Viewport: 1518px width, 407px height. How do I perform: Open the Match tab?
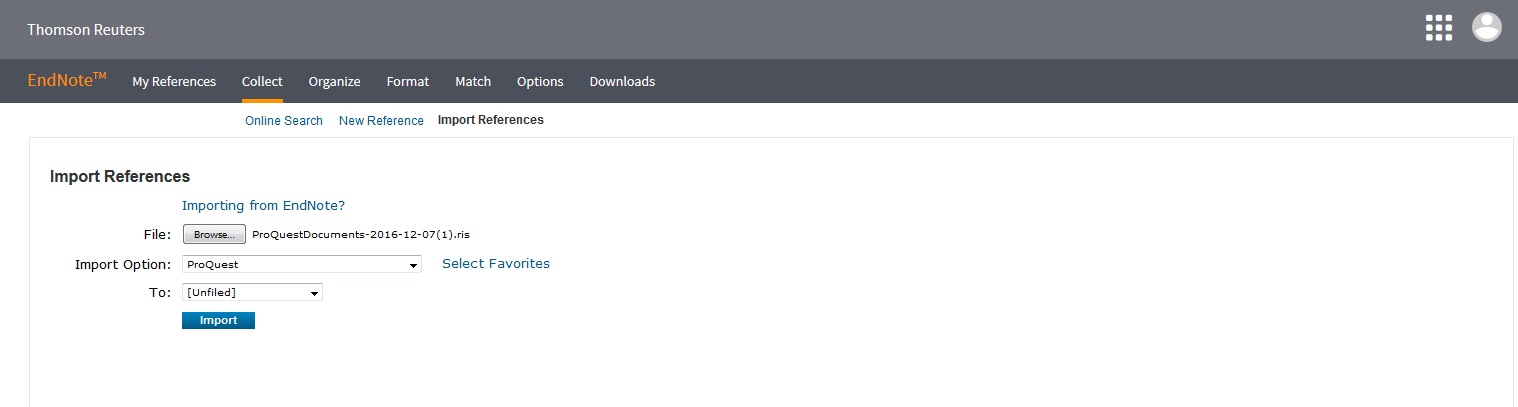coord(473,82)
